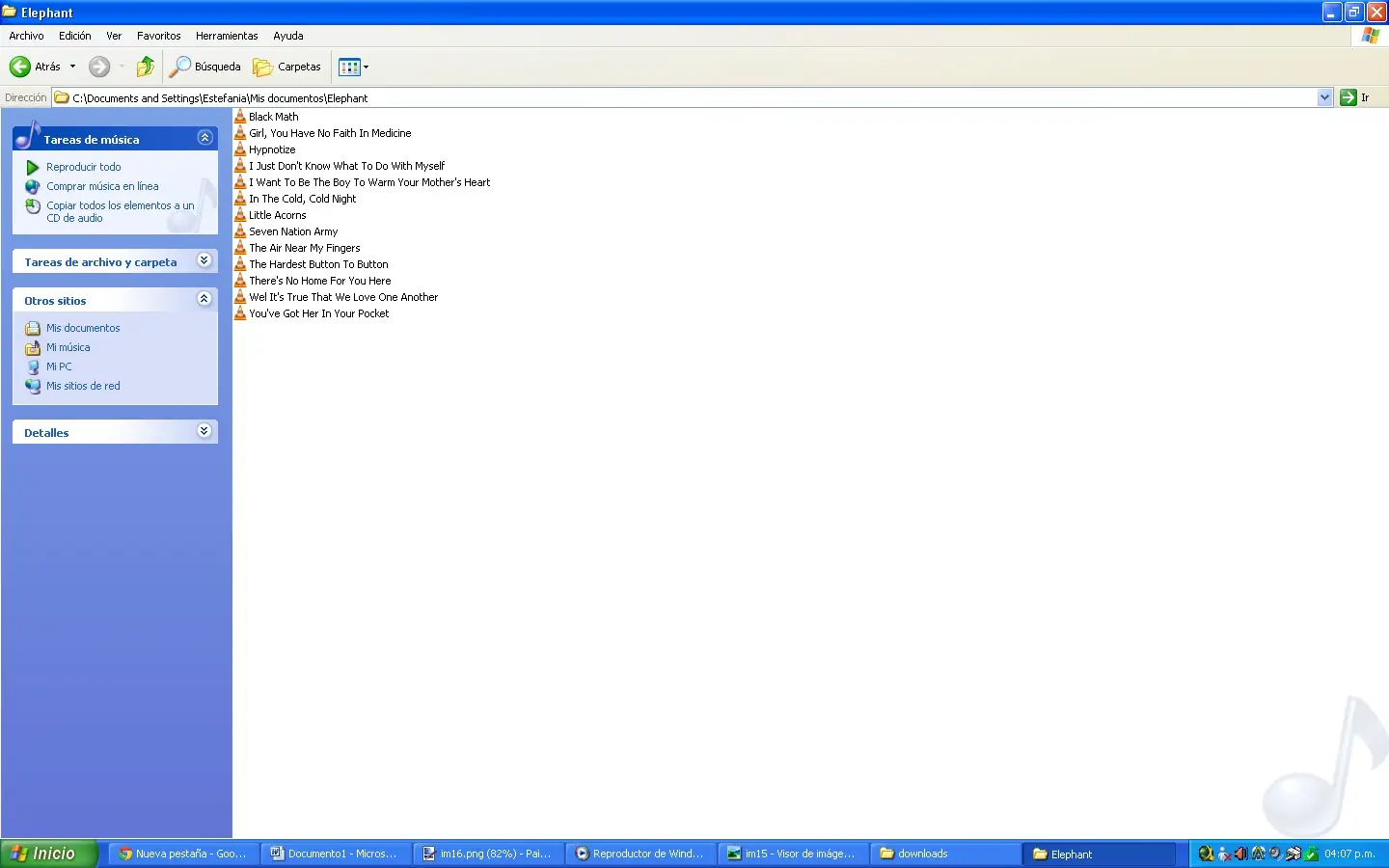This screenshot has width=1389, height=868.
Task: Collapse the Tareas de música panel
Action: [204, 138]
